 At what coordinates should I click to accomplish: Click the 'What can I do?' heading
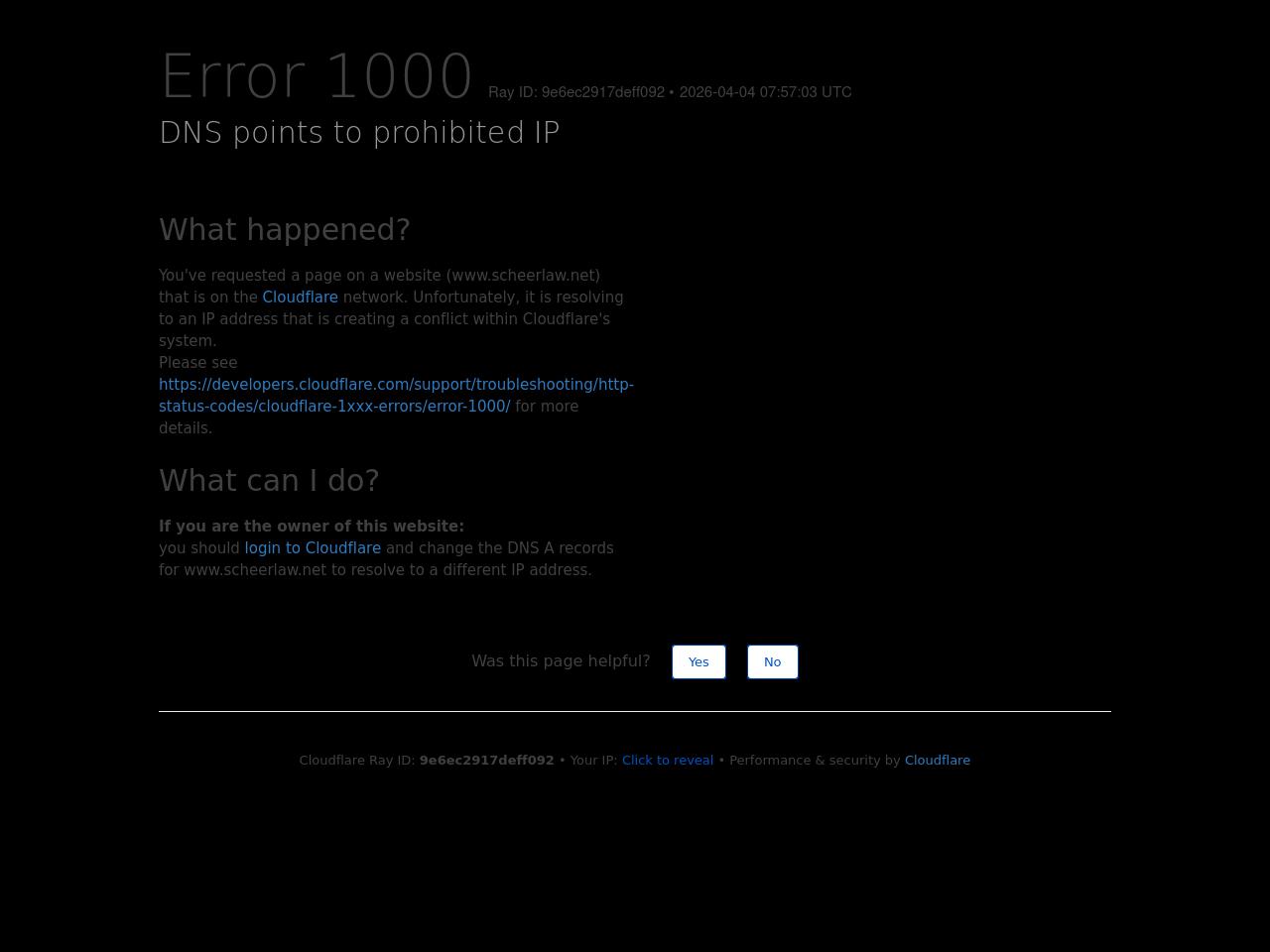pyautogui.click(x=269, y=481)
